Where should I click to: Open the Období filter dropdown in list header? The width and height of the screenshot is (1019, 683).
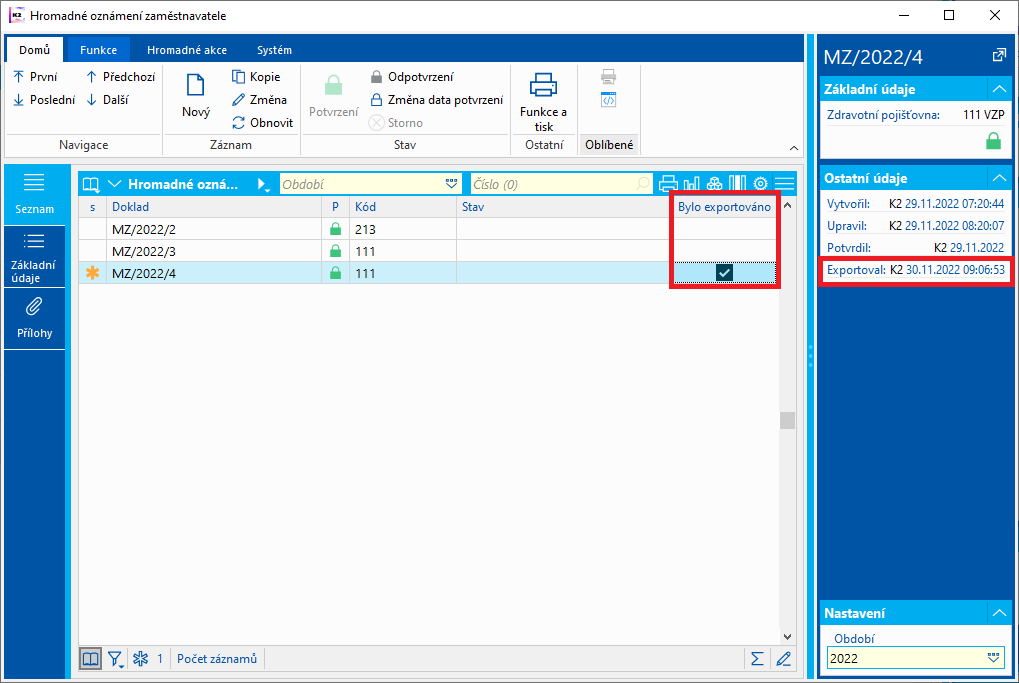tap(452, 184)
